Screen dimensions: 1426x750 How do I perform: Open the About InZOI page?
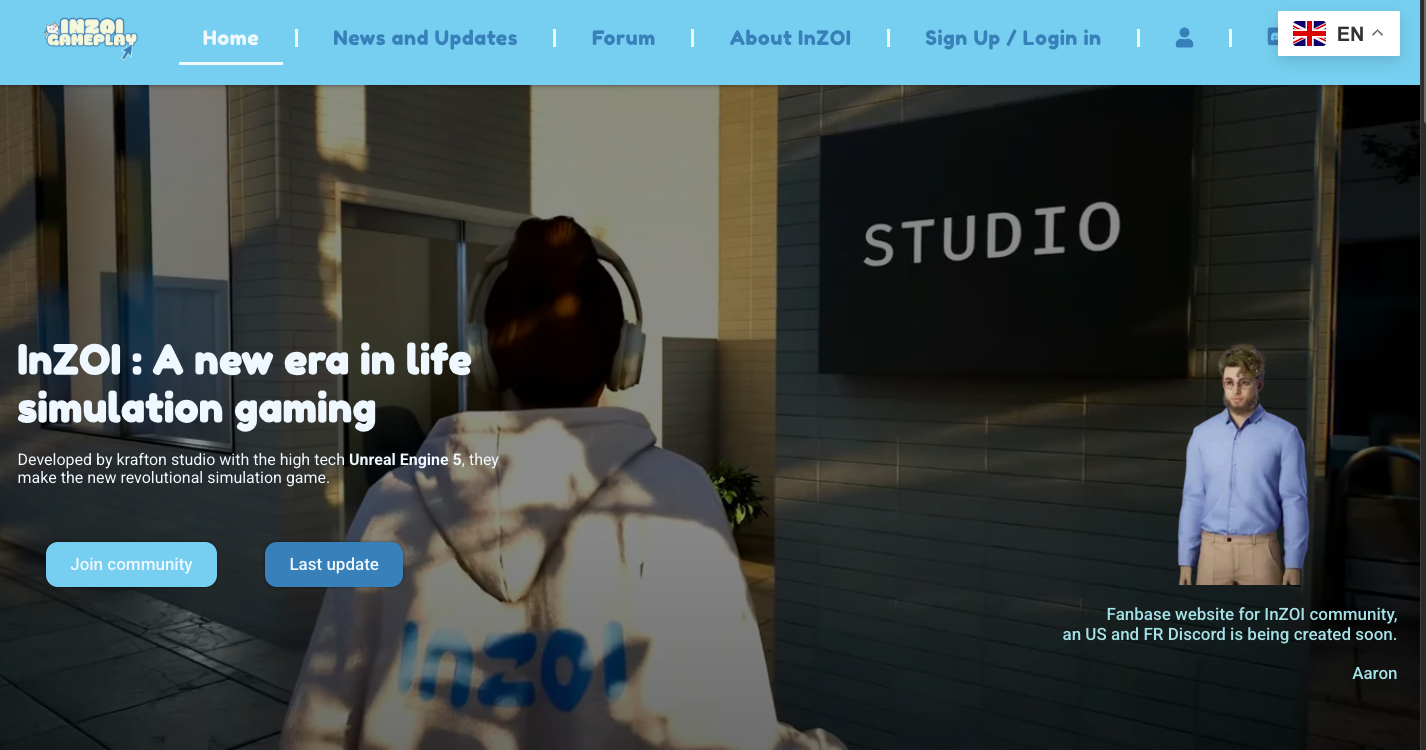(790, 38)
